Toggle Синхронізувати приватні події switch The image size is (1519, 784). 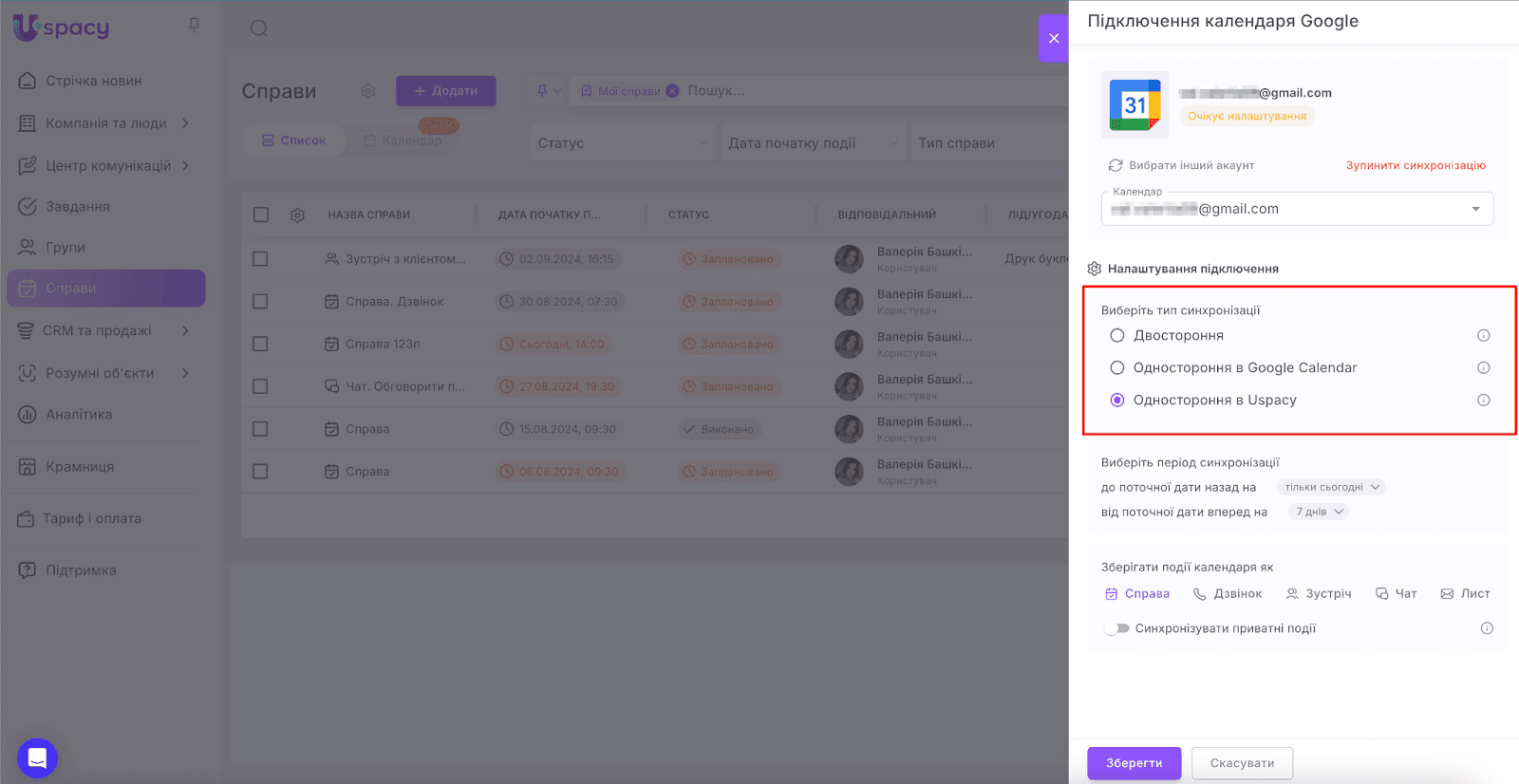click(x=1117, y=628)
